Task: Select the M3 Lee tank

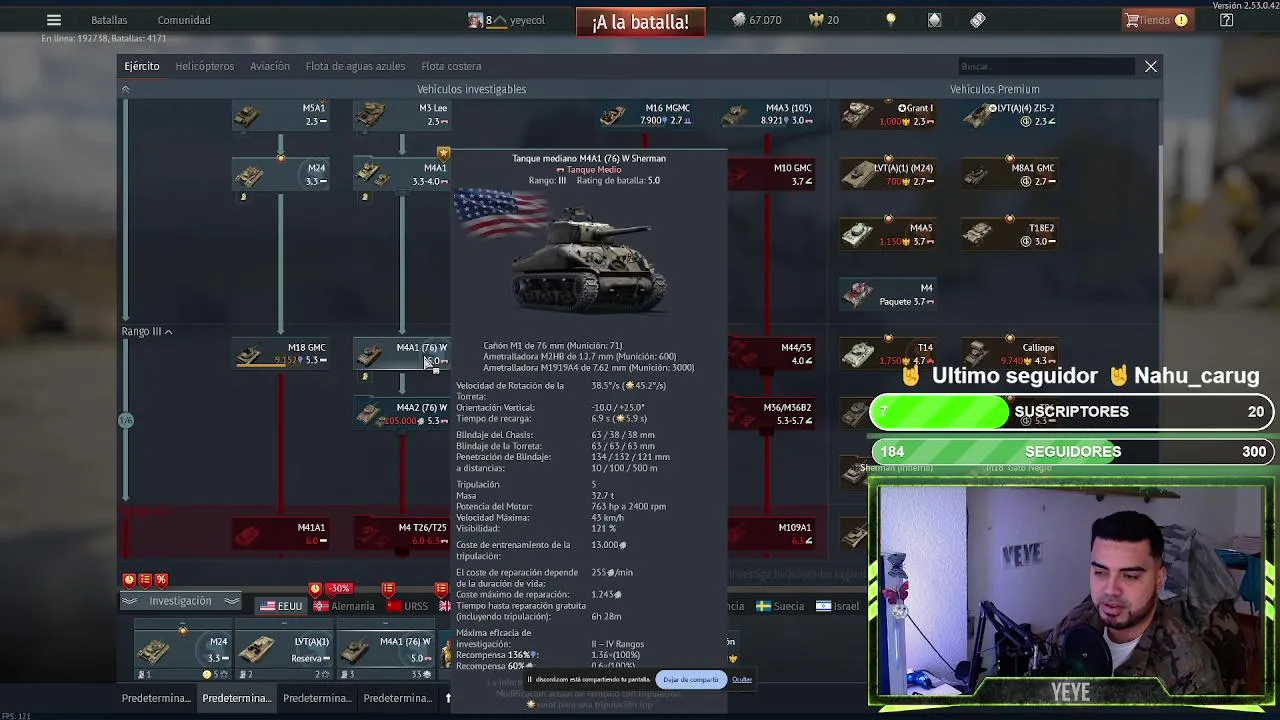Action: (x=402, y=115)
